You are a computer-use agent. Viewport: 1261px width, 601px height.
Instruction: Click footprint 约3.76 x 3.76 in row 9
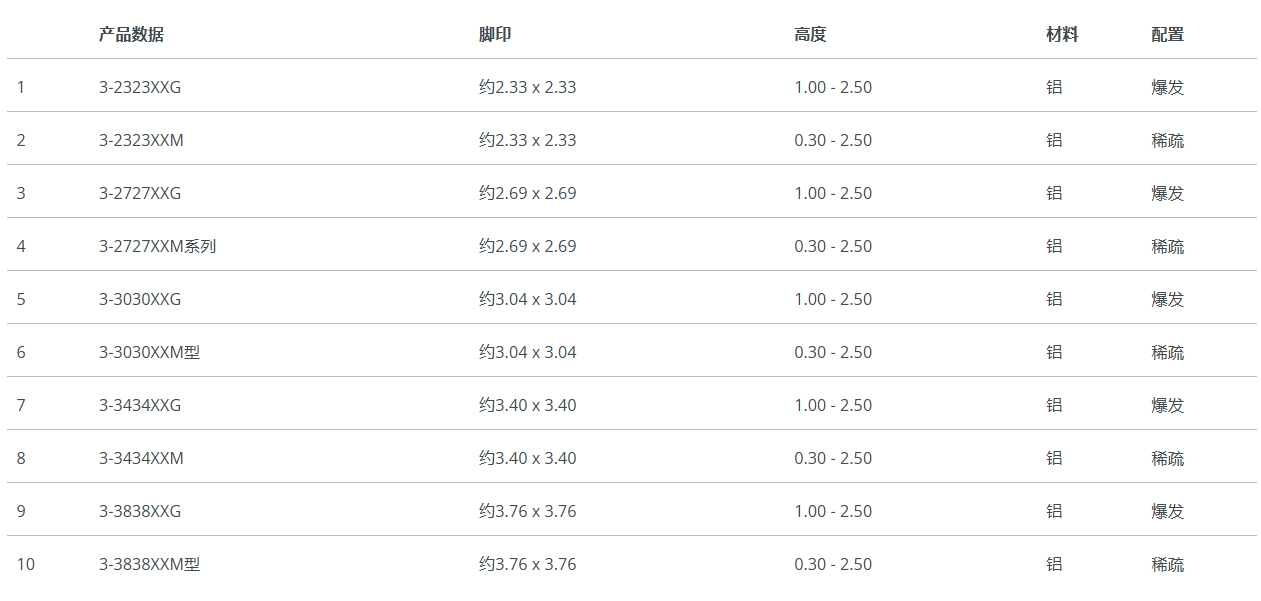click(527, 511)
